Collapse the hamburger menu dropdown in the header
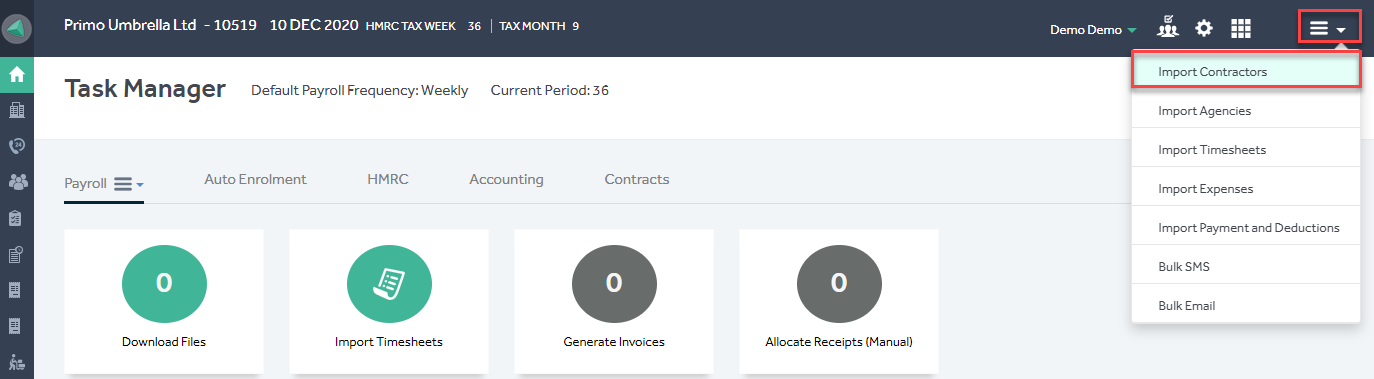This screenshot has width=1374, height=379. tap(1329, 28)
